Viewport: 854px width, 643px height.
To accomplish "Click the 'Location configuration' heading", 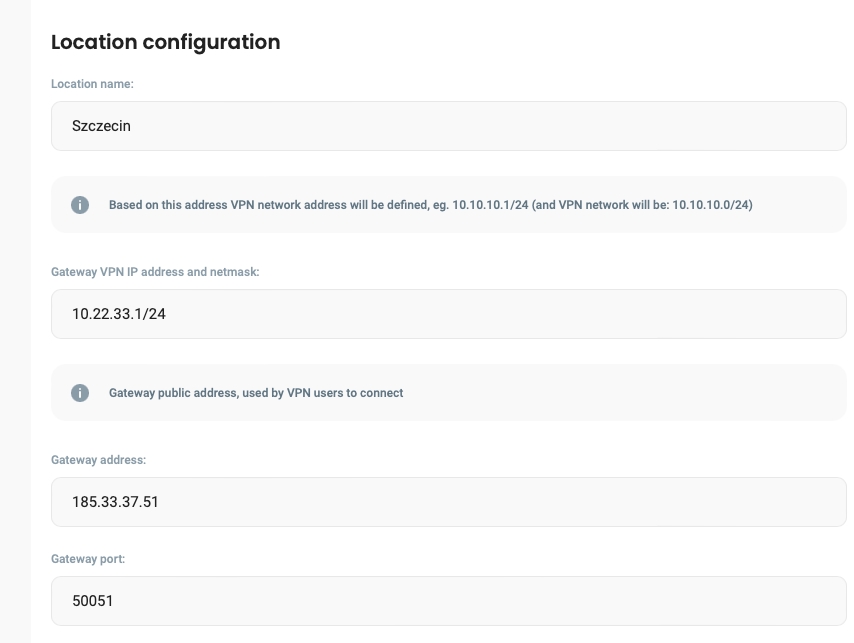I will click(165, 42).
